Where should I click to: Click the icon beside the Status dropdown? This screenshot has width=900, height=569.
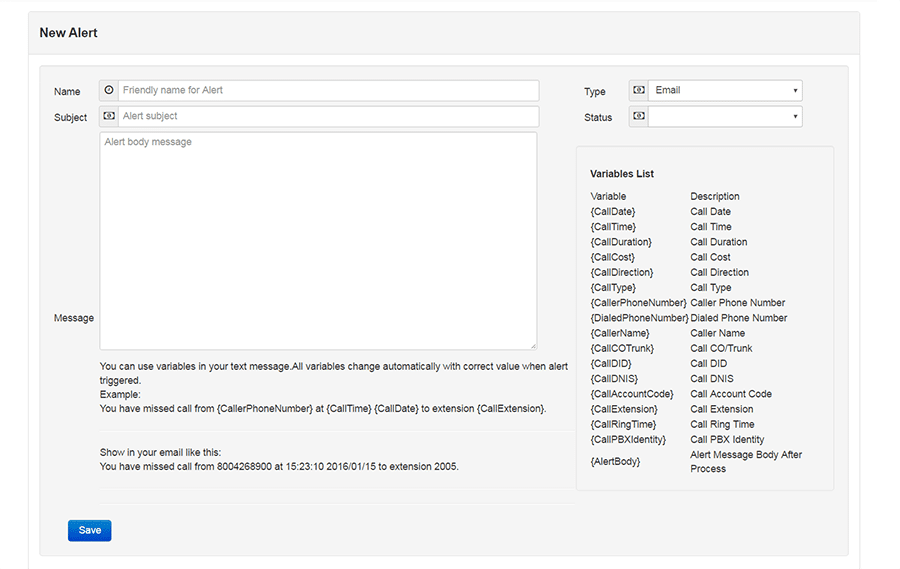point(639,116)
